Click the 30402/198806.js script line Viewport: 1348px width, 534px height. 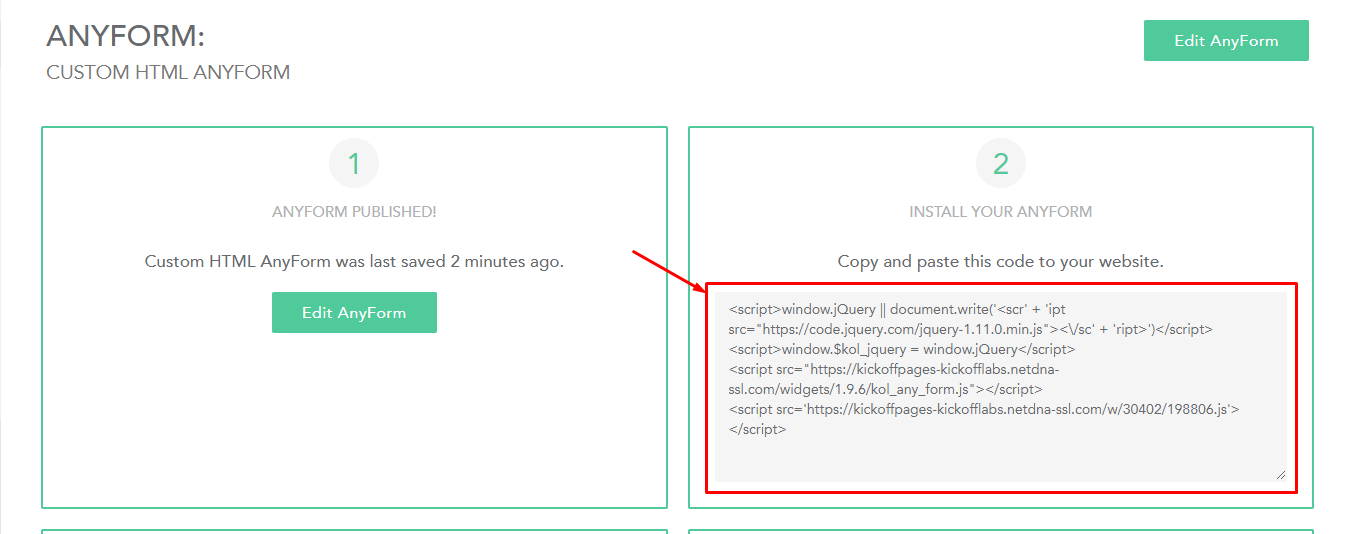click(985, 409)
